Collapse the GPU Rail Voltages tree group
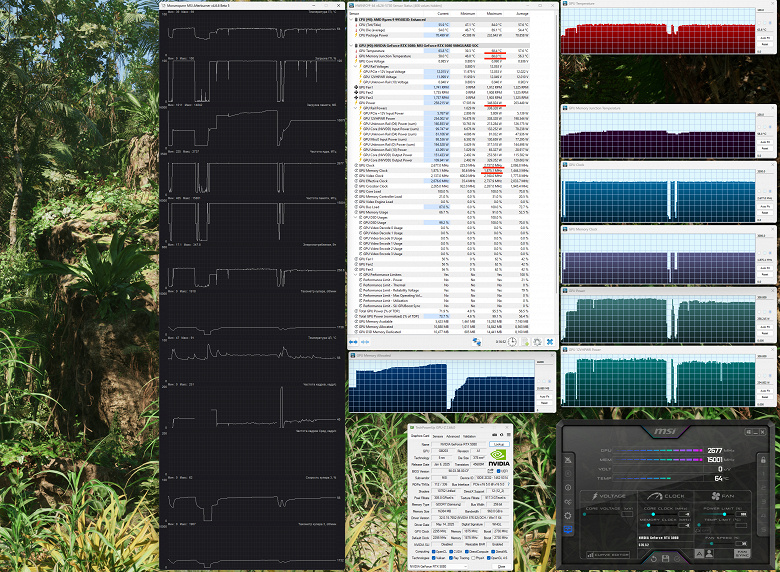Screen dimensions: 780x572 (355, 66)
